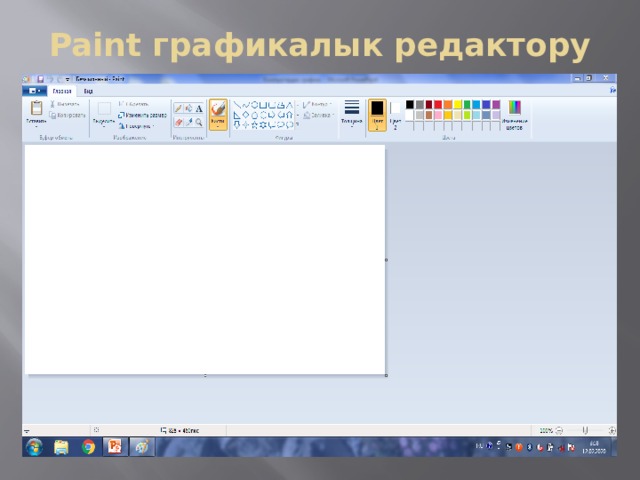
Task: Choose the Oval shape
Action: [x=254, y=105]
